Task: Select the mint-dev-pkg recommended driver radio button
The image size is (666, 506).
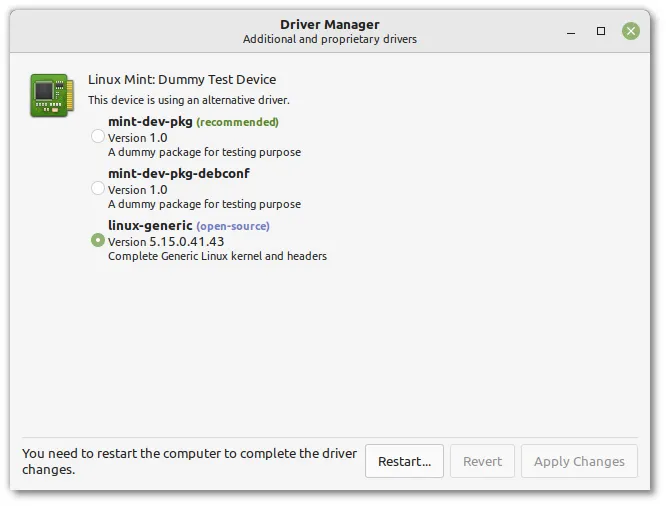Action: [x=97, y=137]
